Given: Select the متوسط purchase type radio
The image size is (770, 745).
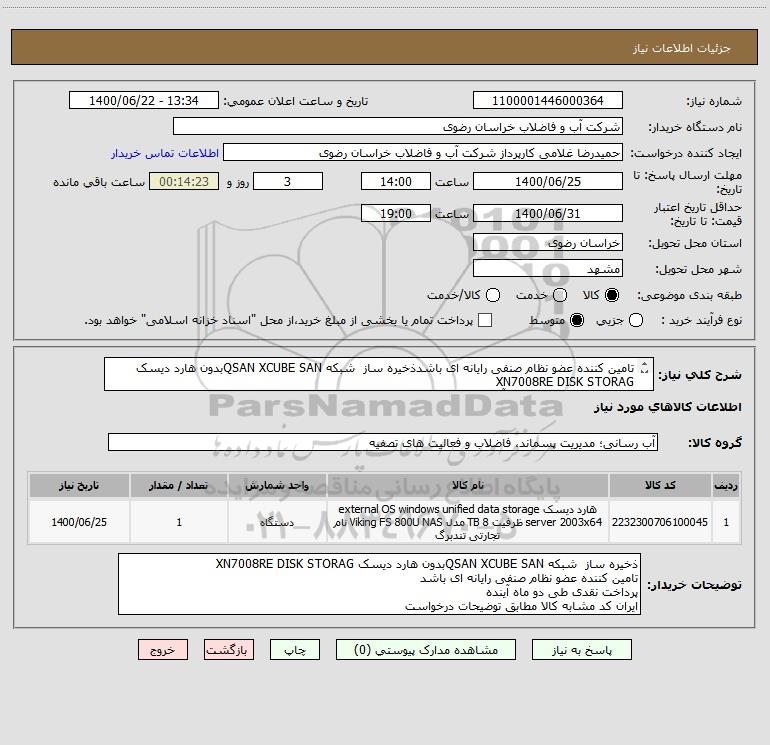Looking at the screenshot, I should (577, 320).
